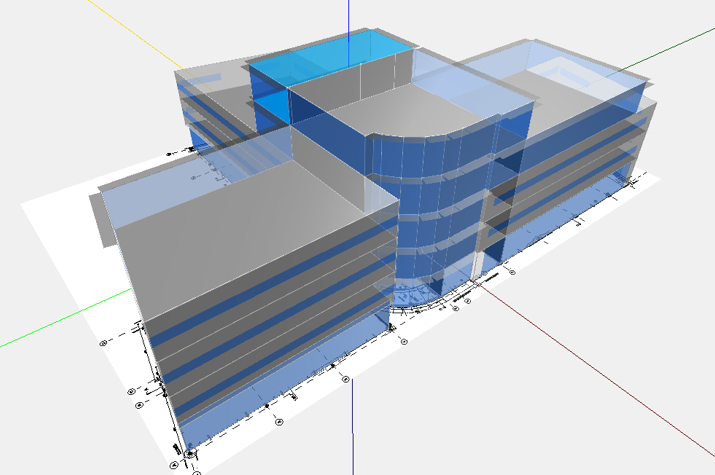The height and width of the screenshot is (475, 715).
Task: Click the blue vertical axis line above building
Action: pos(348,15)
